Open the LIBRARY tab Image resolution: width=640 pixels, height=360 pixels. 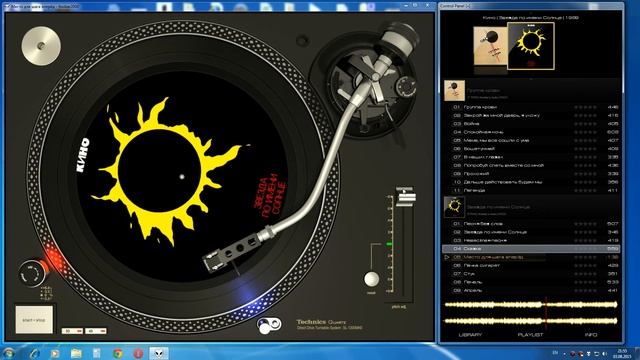click(470, 335)
